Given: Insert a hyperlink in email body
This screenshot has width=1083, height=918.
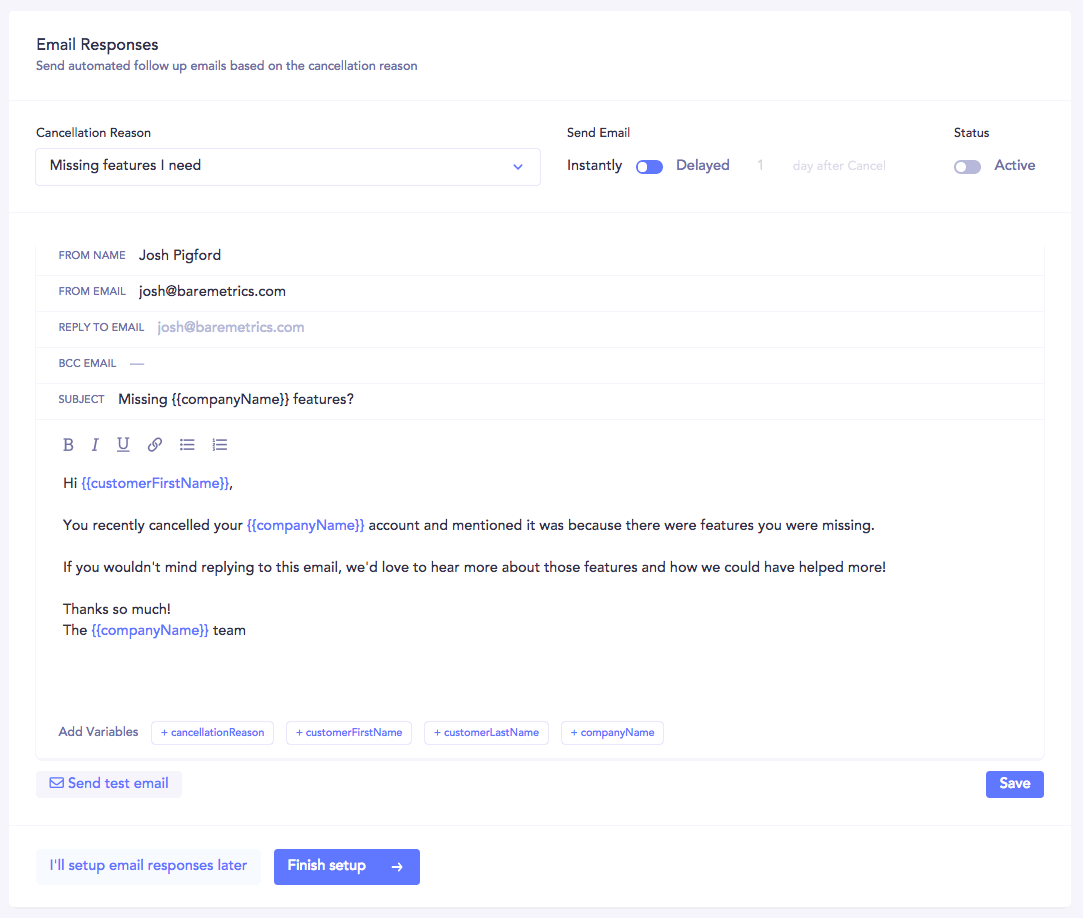Looking at the screenshot, I should pyautogui.click(x=155, y=445).
